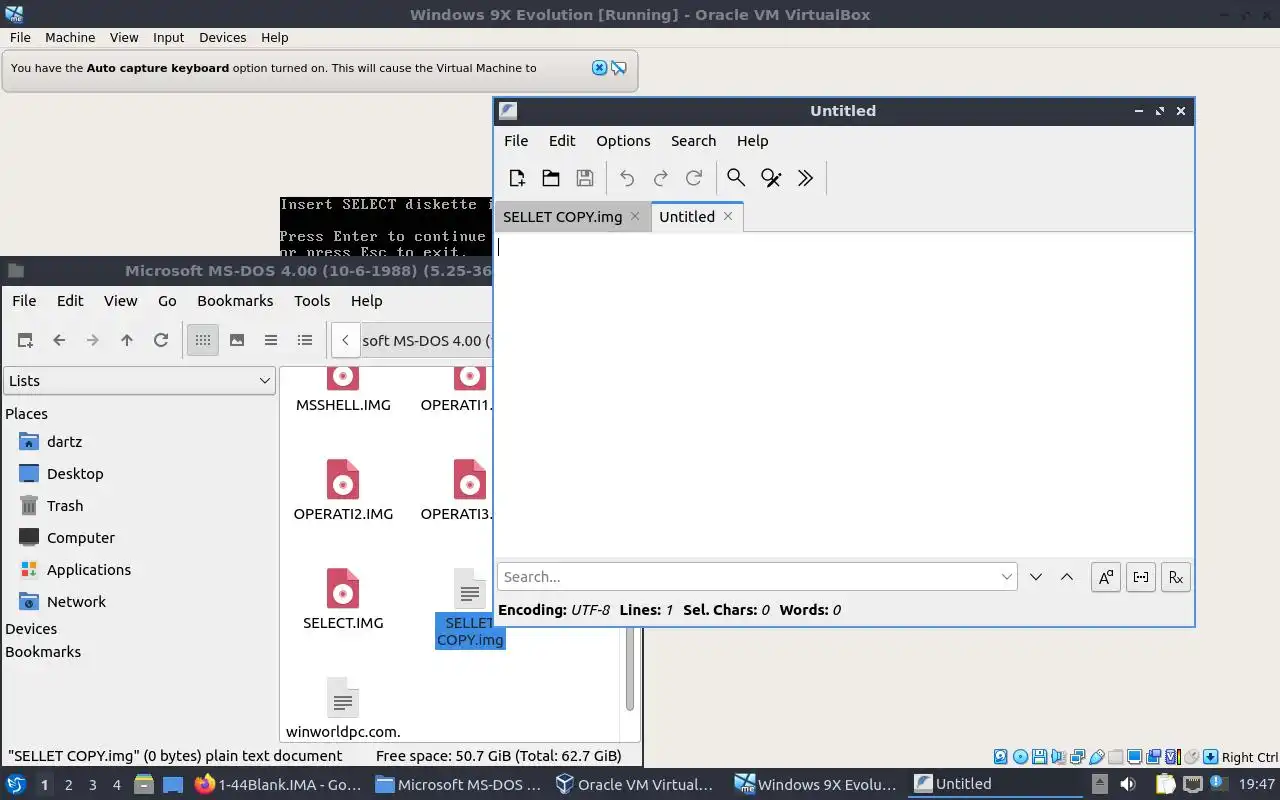1280x800 pixels.
Task: Open the editor's Edit menu
Action: (562, 141)
